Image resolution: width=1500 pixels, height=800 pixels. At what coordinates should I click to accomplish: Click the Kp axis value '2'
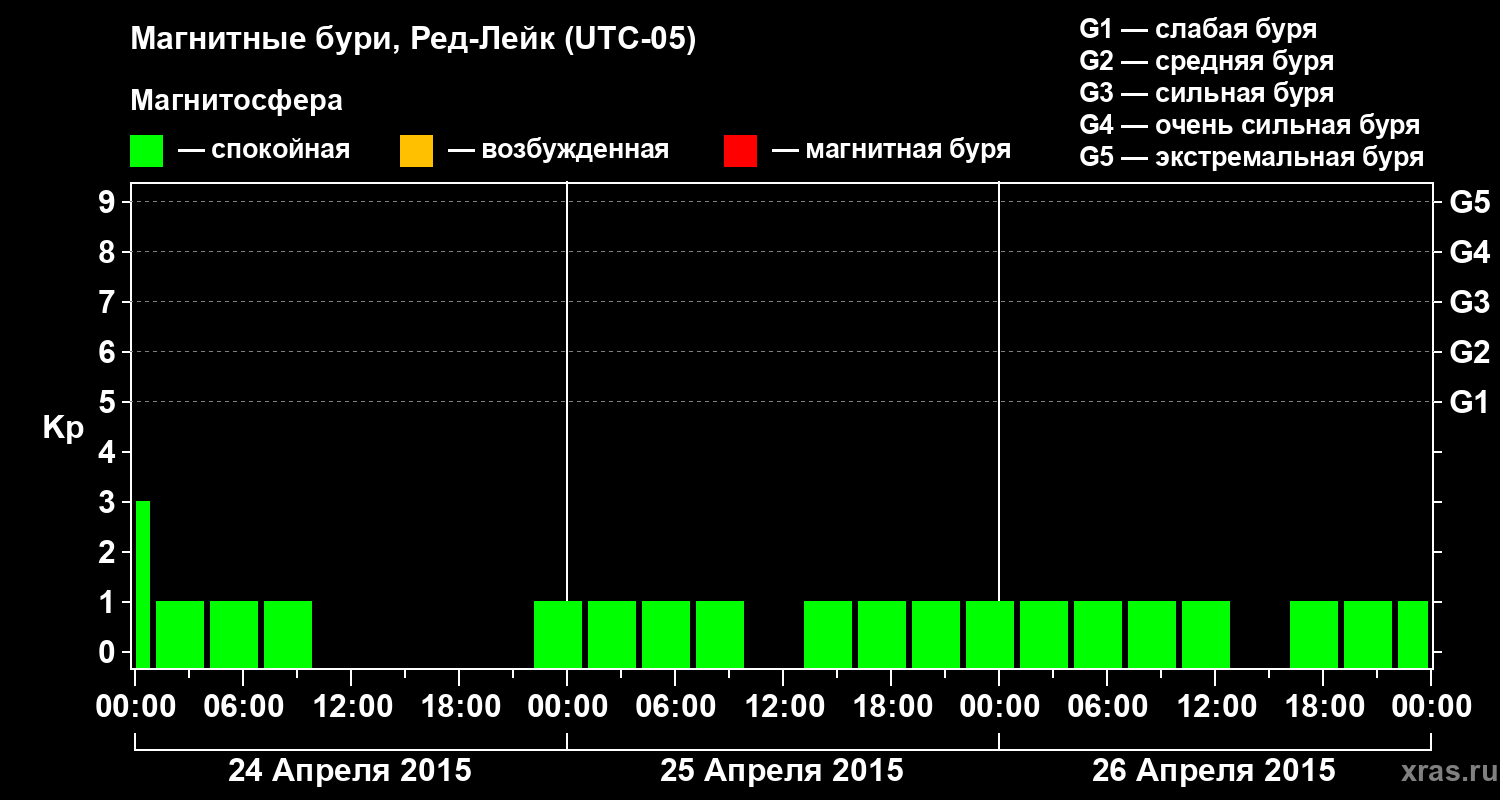click(x=109, y=552)
